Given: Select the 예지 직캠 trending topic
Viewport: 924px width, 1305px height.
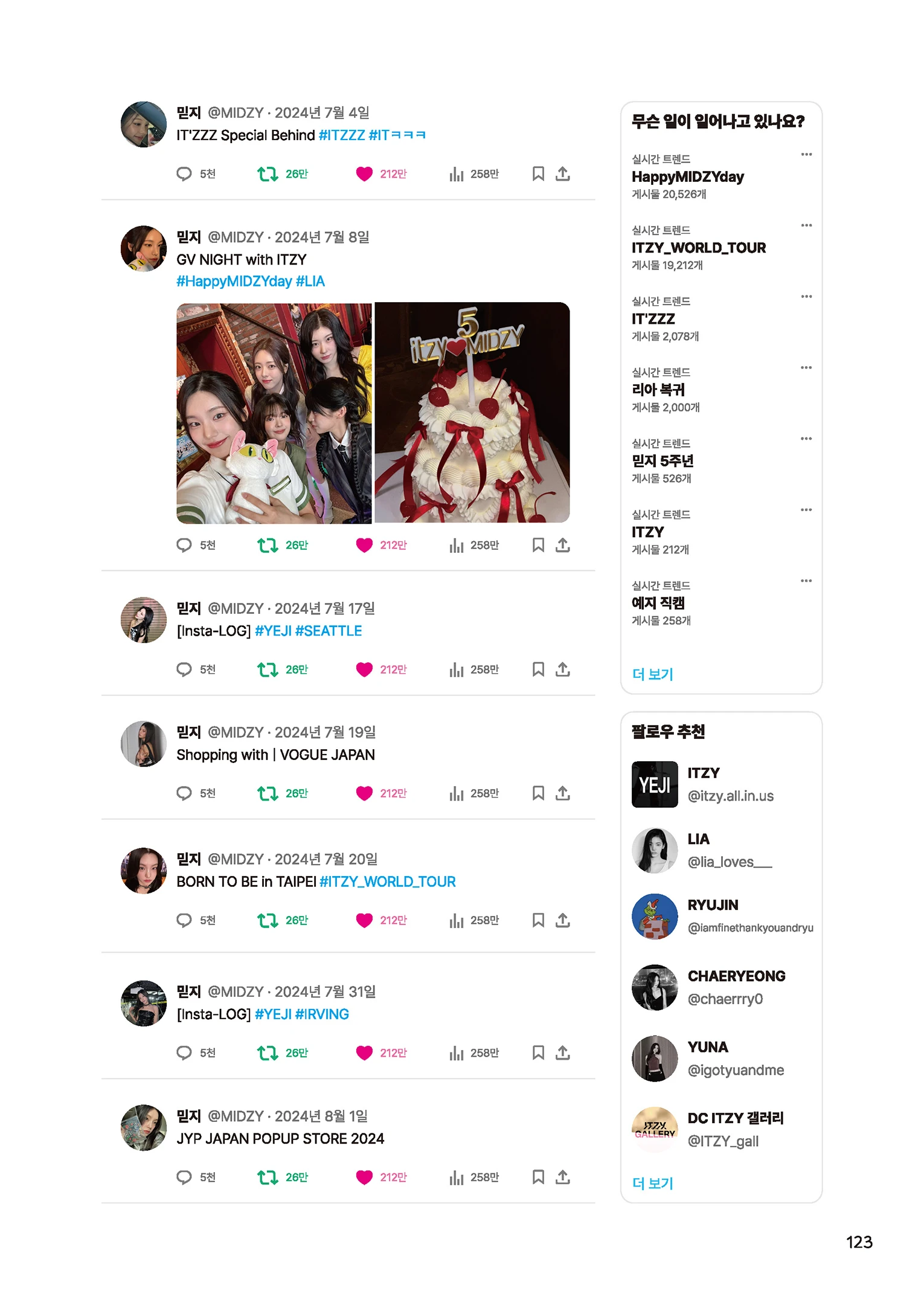Looking at the screenshot, I should pyautogui.click(x=658, y=603).
